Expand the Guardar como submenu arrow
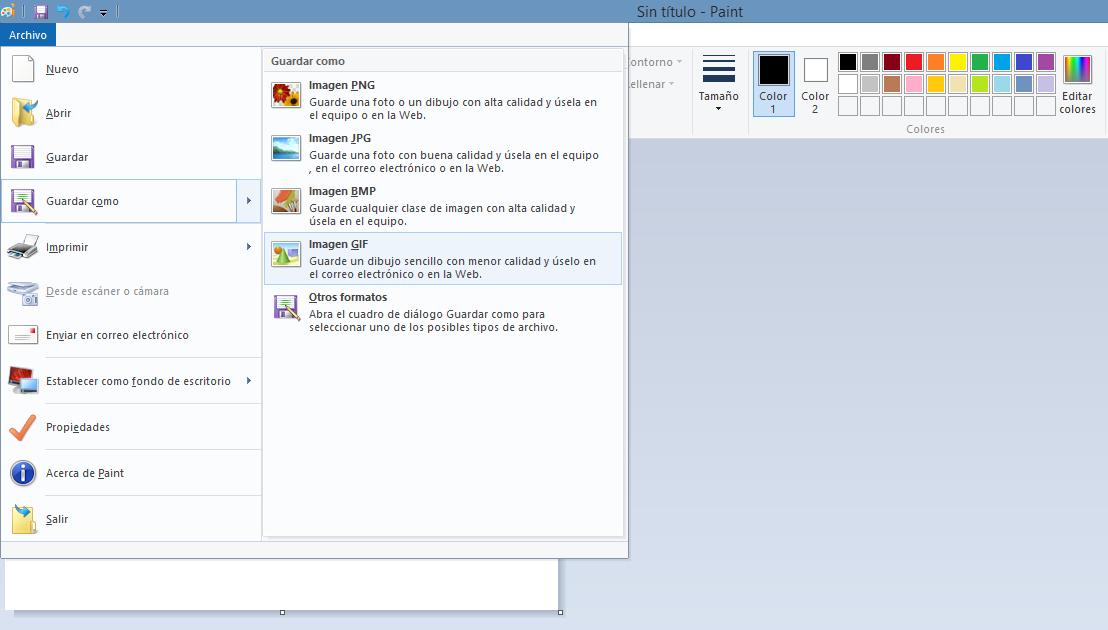Image resolution: width=1108 pixels, height=630 pixels. pyautogui.click(x=248, y=201)
